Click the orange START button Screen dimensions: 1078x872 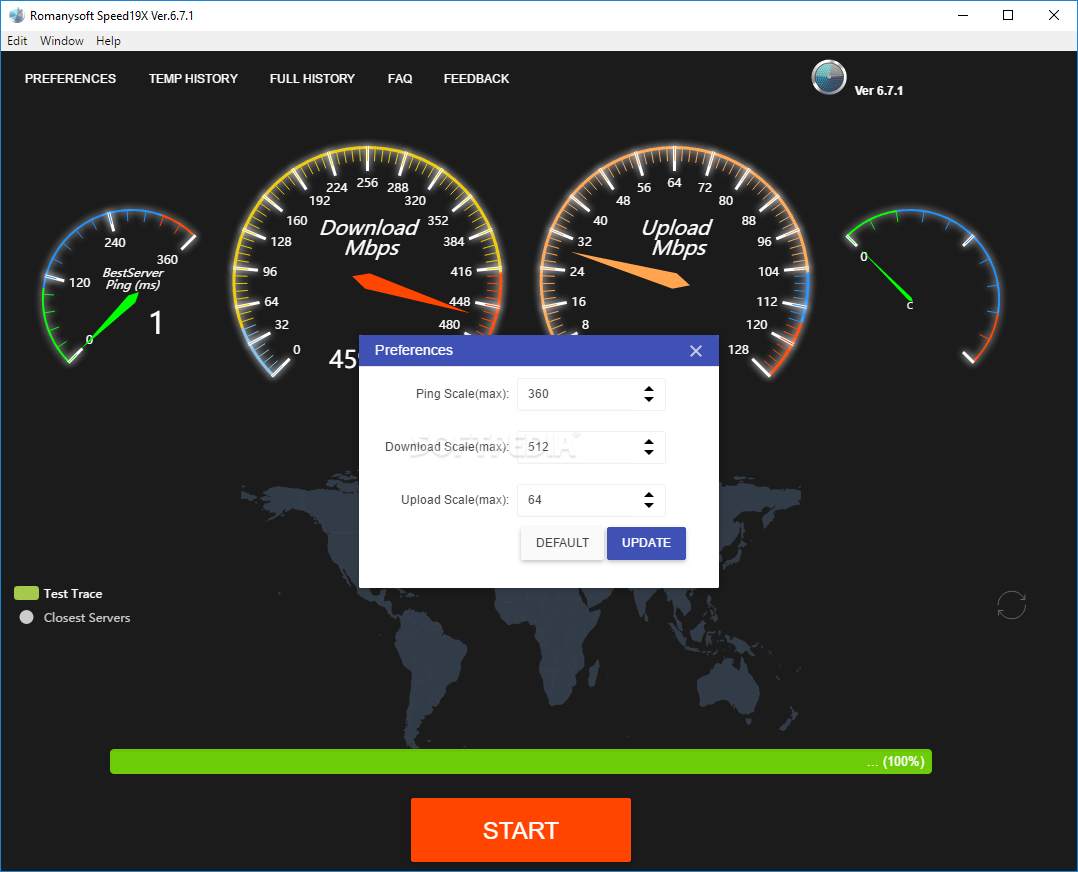520,830
